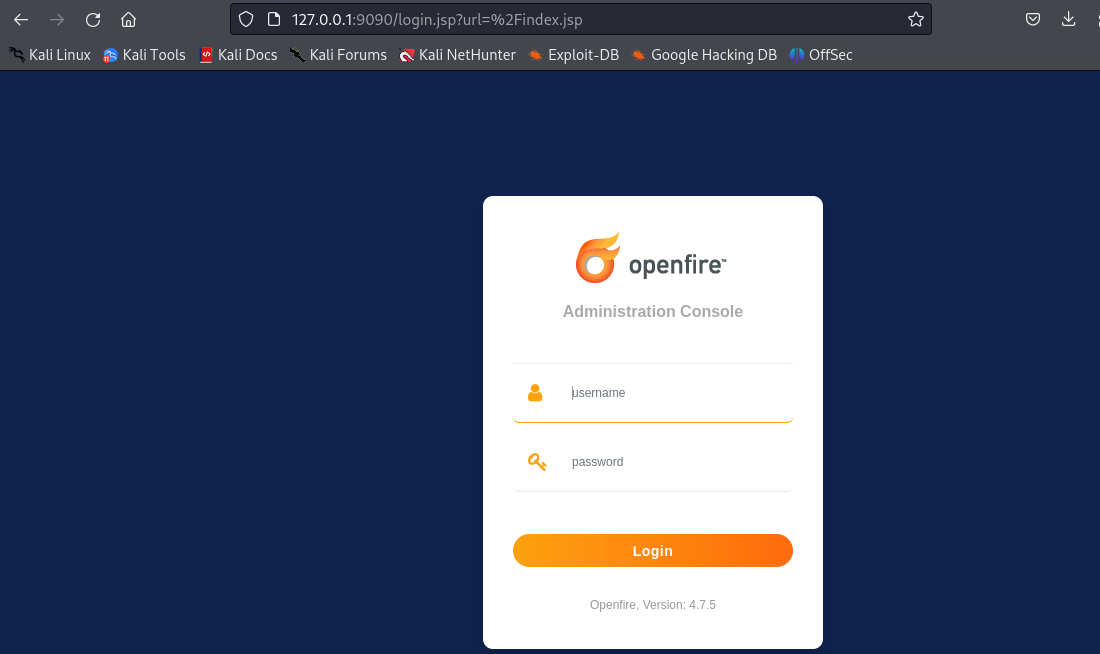Go back with the browser back arrow
Image resolution: width=1100 pixels, height=654 pixels.
click(21, 20)
